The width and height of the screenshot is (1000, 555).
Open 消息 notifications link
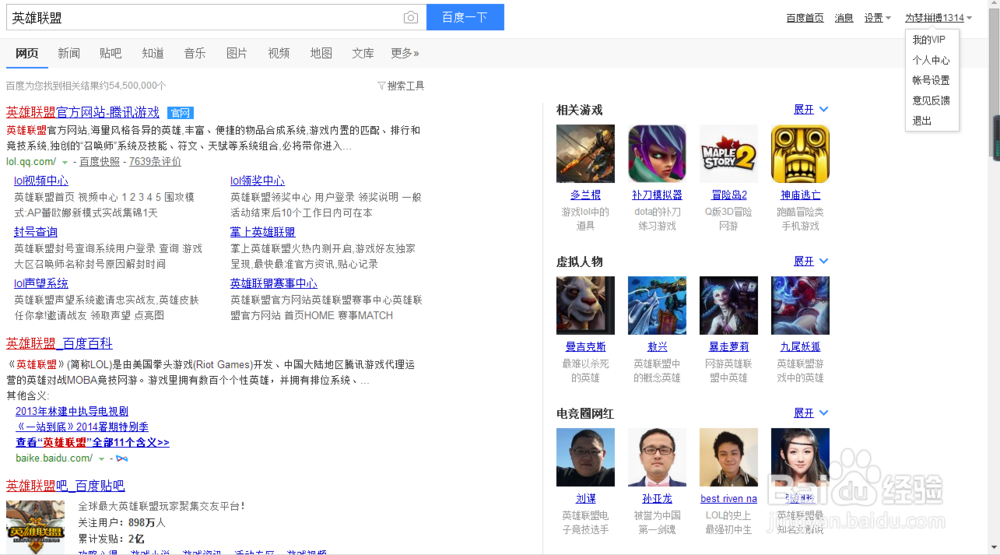tap(844, 18)
